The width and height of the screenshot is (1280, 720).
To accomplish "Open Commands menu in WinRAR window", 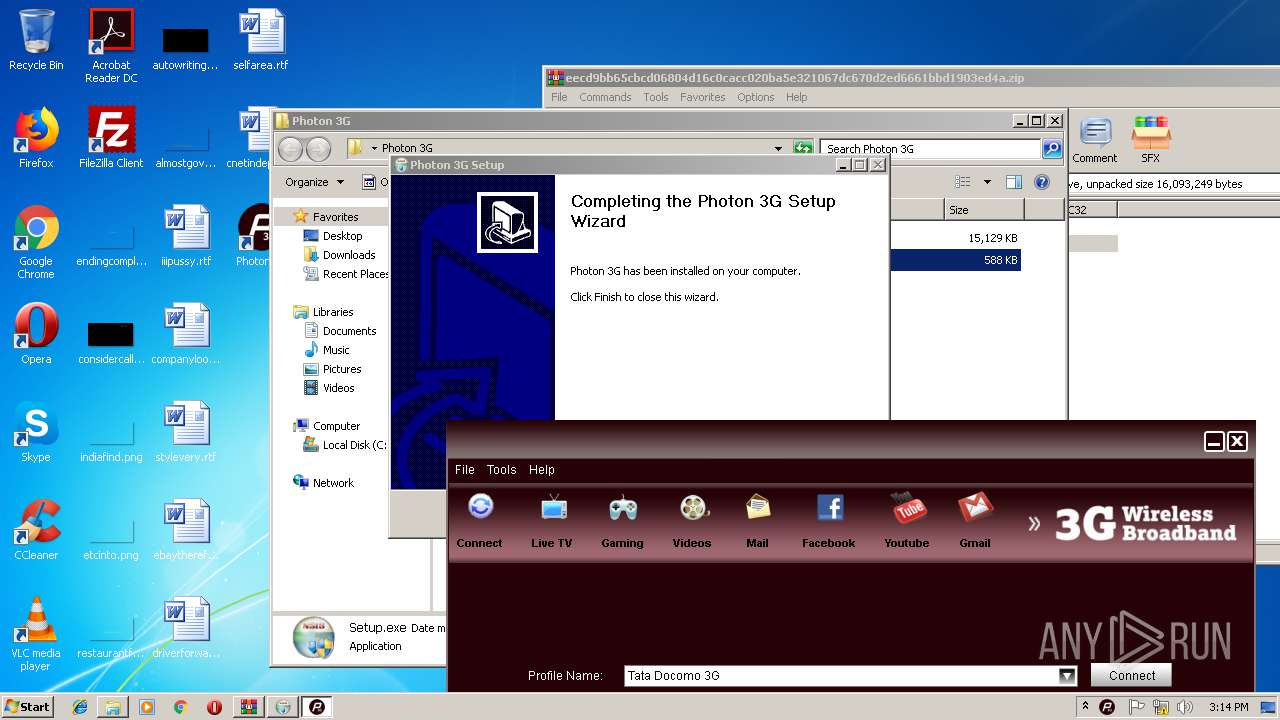I will 605,97.
